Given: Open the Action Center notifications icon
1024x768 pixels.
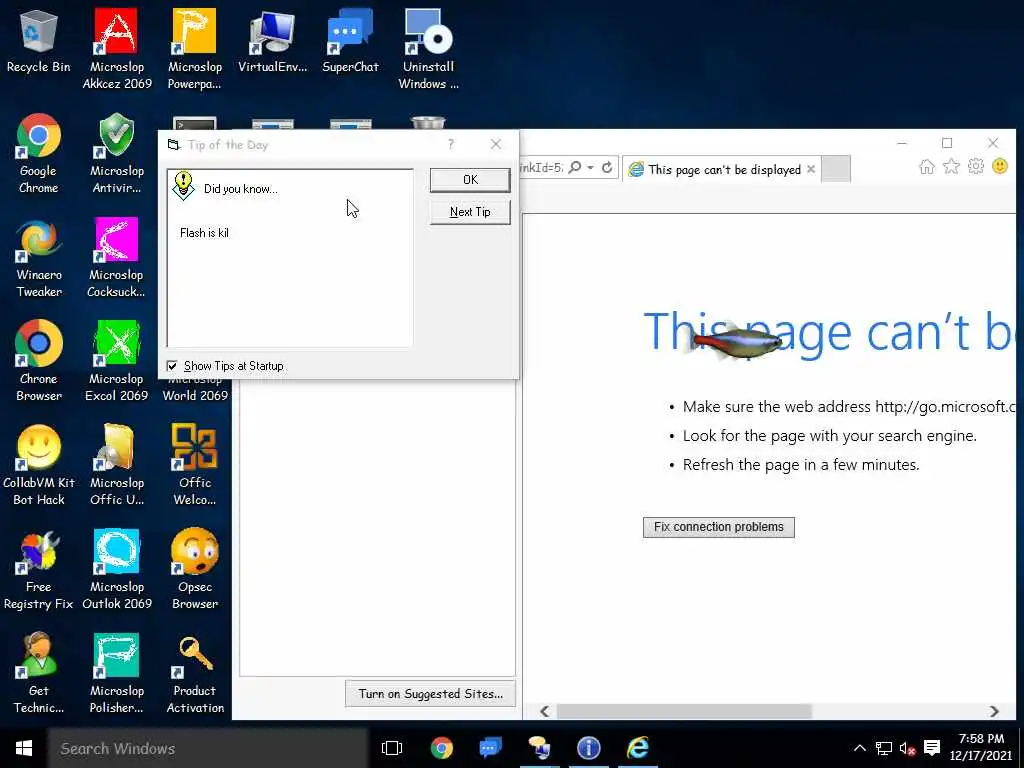Looking at the screenshot, I should [932, 748].
